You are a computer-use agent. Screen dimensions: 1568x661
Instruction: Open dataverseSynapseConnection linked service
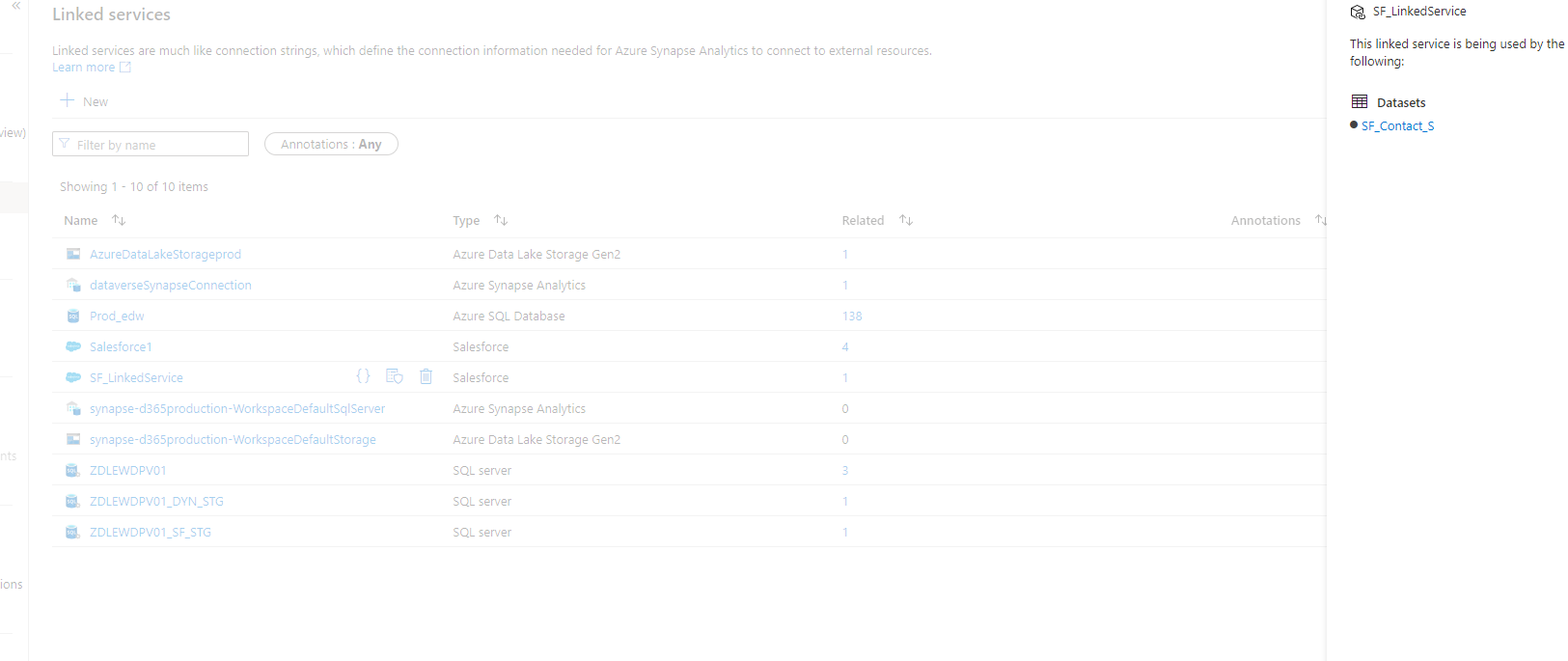[170, 285]
